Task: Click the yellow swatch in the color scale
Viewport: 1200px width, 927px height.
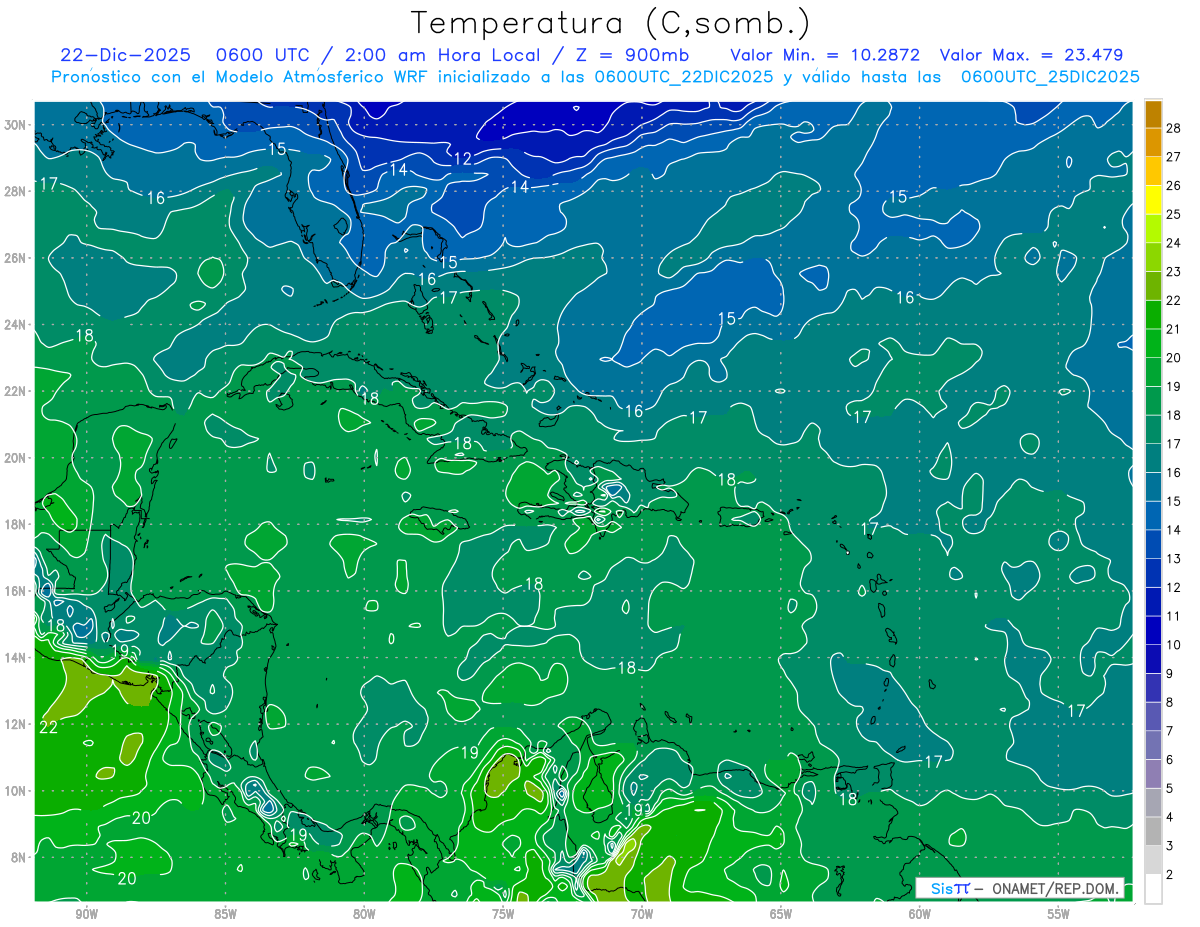Action: click(1154, 200)
